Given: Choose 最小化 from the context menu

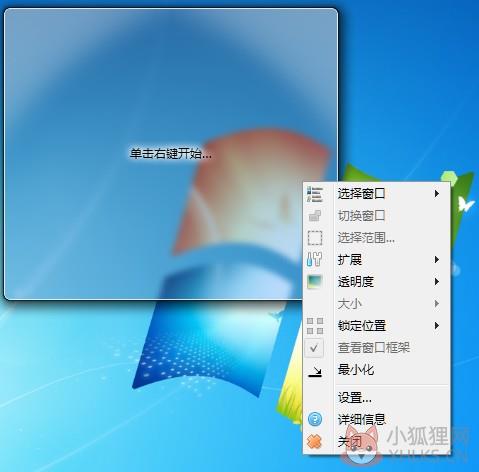Looking at the screenshot, I should [x=376, y=370].
